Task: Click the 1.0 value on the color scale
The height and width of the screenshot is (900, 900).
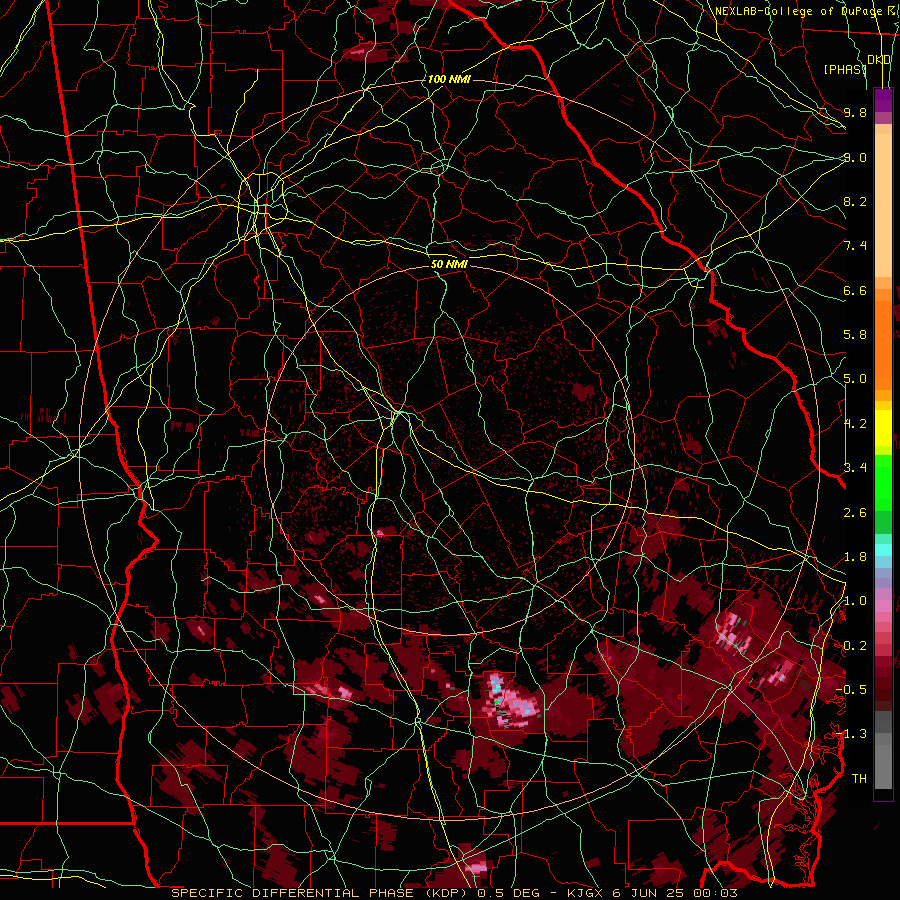Action: pyautogui.click(x=855, y=601)
